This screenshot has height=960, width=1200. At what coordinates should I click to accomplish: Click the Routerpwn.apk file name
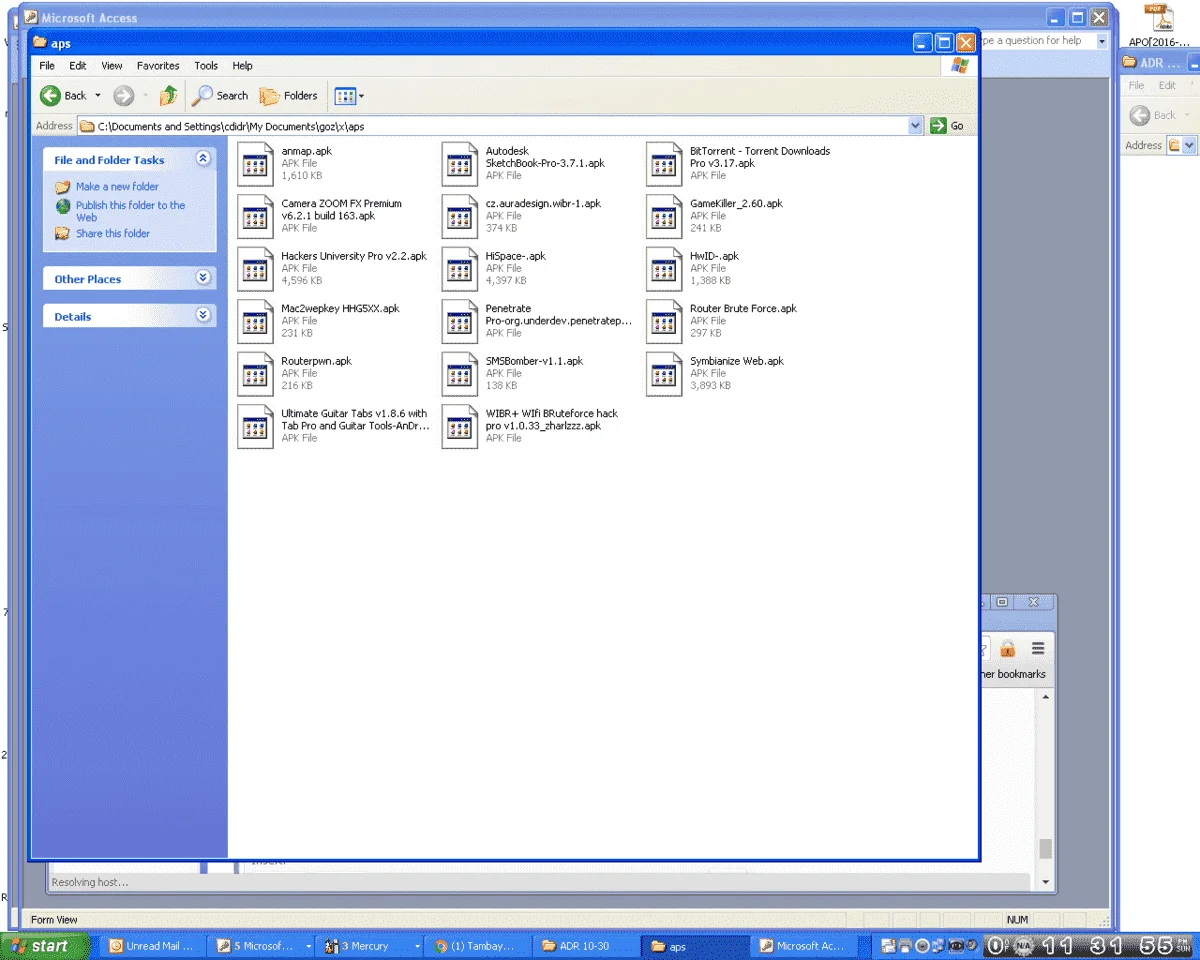tap(316, 361)
